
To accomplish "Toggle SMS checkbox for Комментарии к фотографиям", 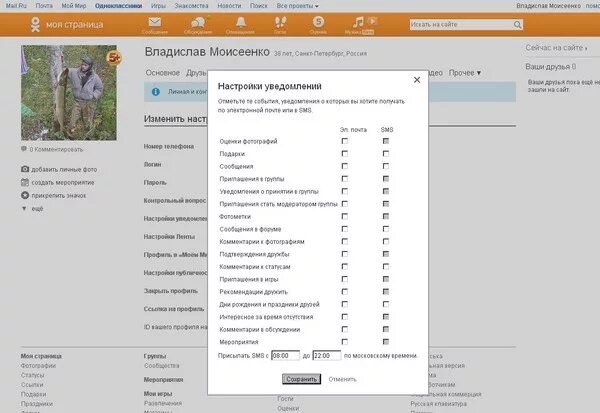I will coord(386,242).
